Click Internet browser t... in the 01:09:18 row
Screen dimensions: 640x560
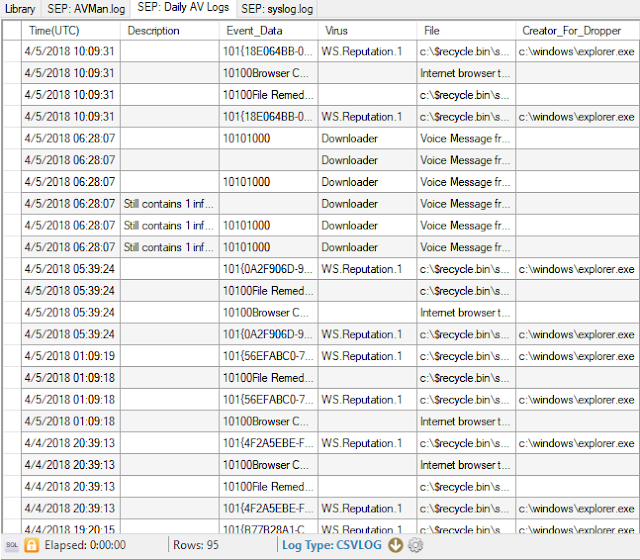coord(466,421)
